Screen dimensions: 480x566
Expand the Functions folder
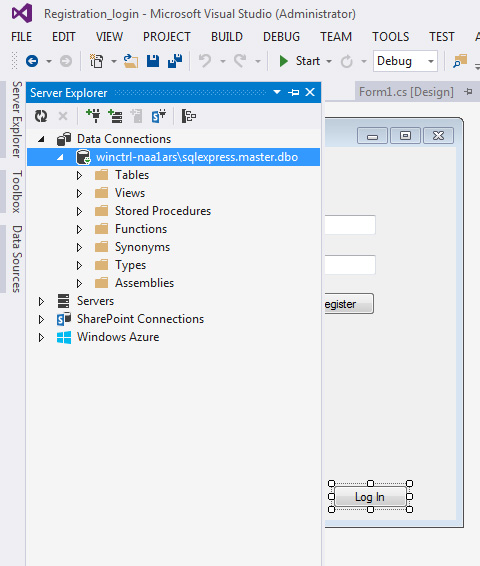click(x=79, y=230)
